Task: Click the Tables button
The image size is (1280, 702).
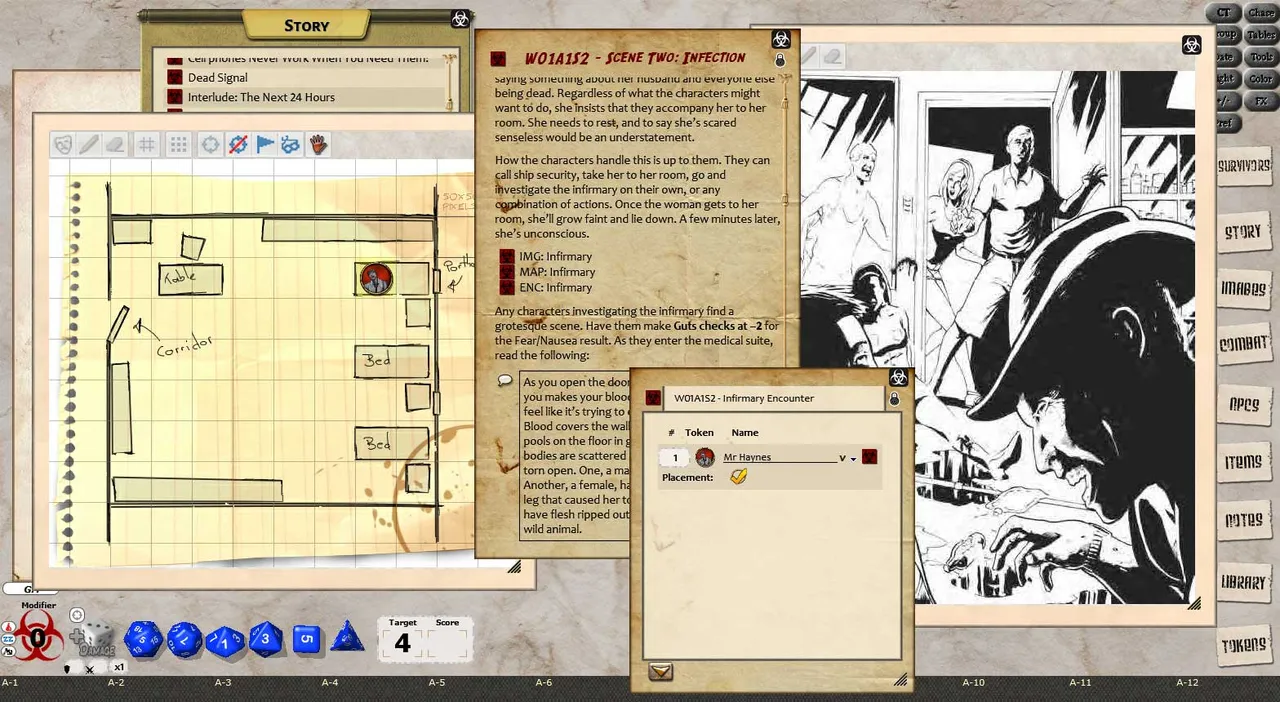Action: (x=1261, y=35)
